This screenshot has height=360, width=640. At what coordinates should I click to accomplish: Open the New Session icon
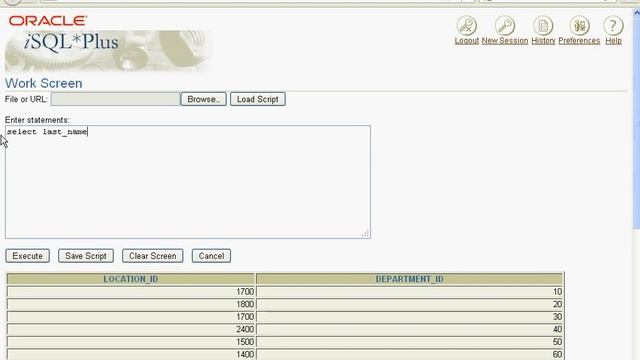505,26
